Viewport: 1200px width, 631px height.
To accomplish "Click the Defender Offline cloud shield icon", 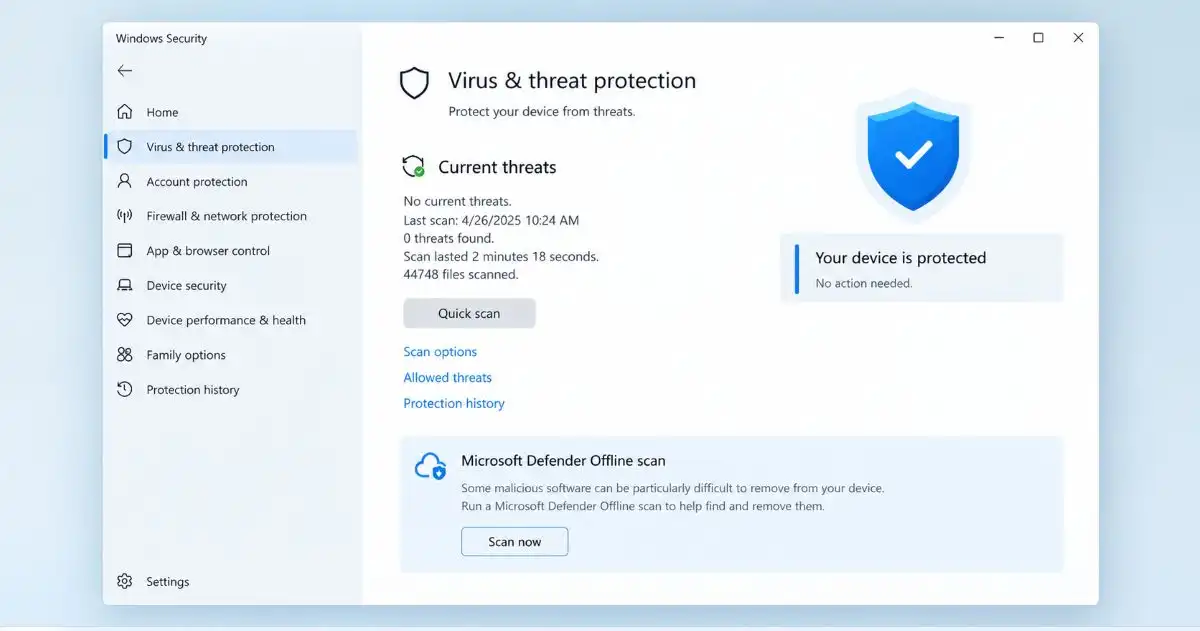I will [x=430, y=466].
